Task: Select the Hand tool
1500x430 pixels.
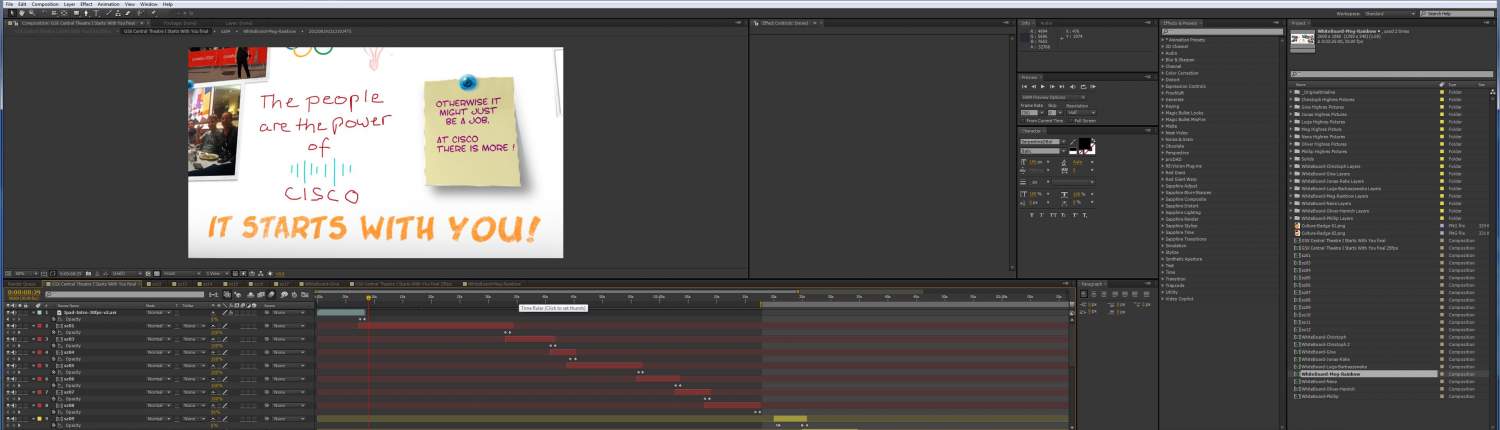Action: (x=22, y=13)
